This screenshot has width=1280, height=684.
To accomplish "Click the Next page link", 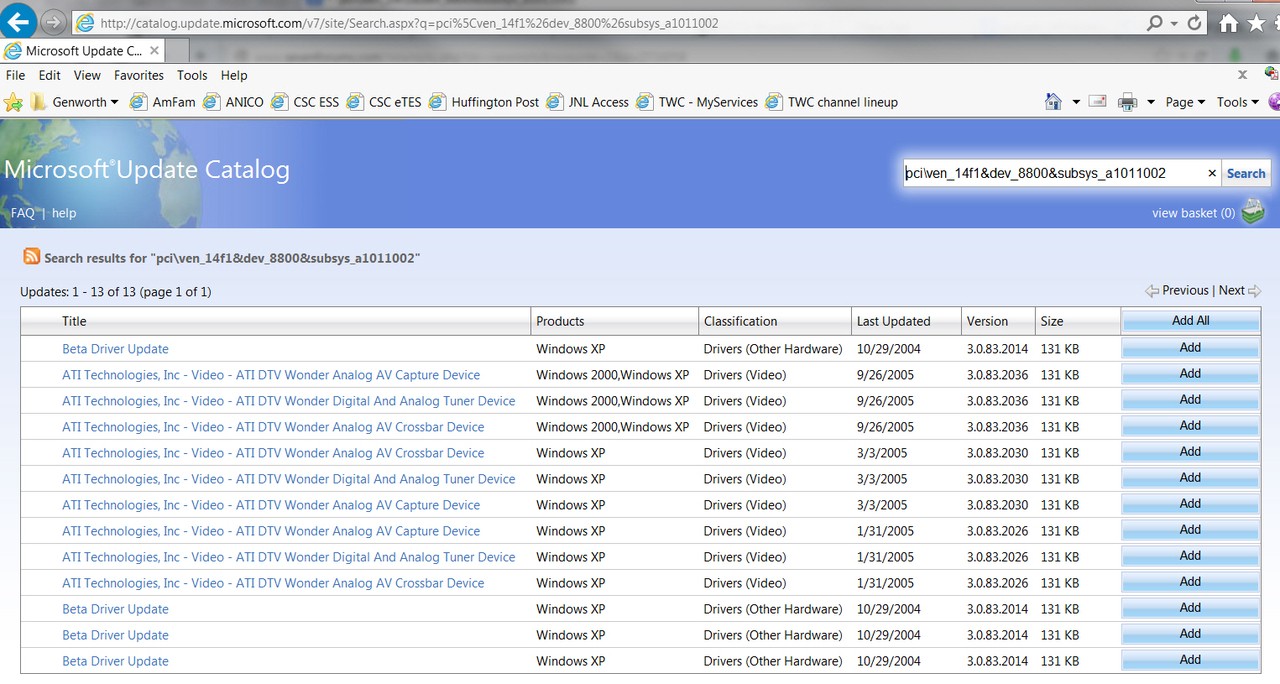I will coord(1232,290).
